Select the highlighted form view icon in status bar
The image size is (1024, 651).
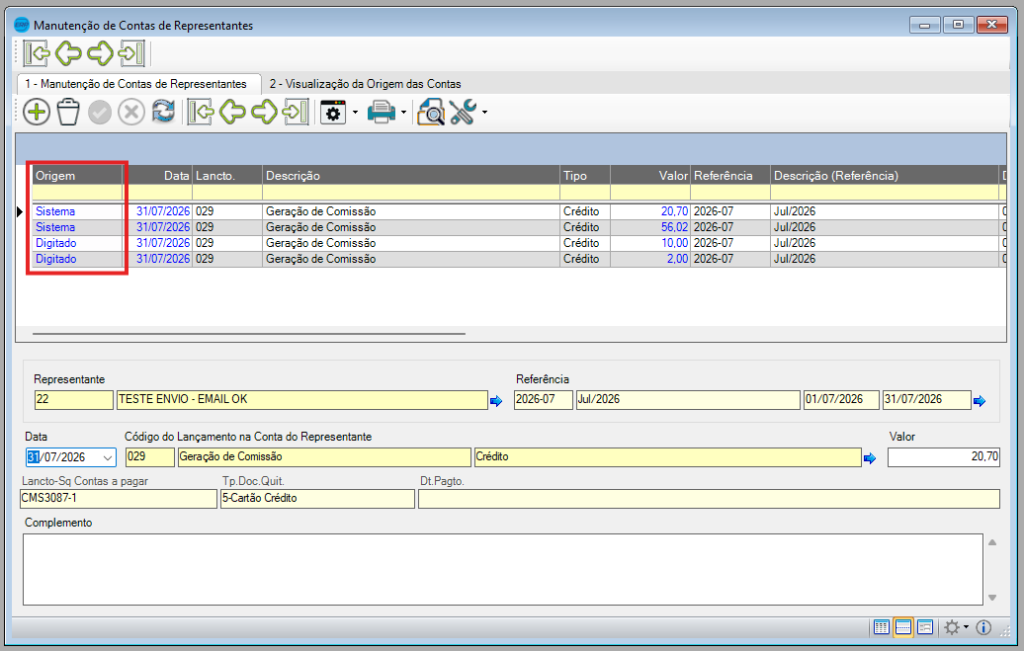pos(903,627)
